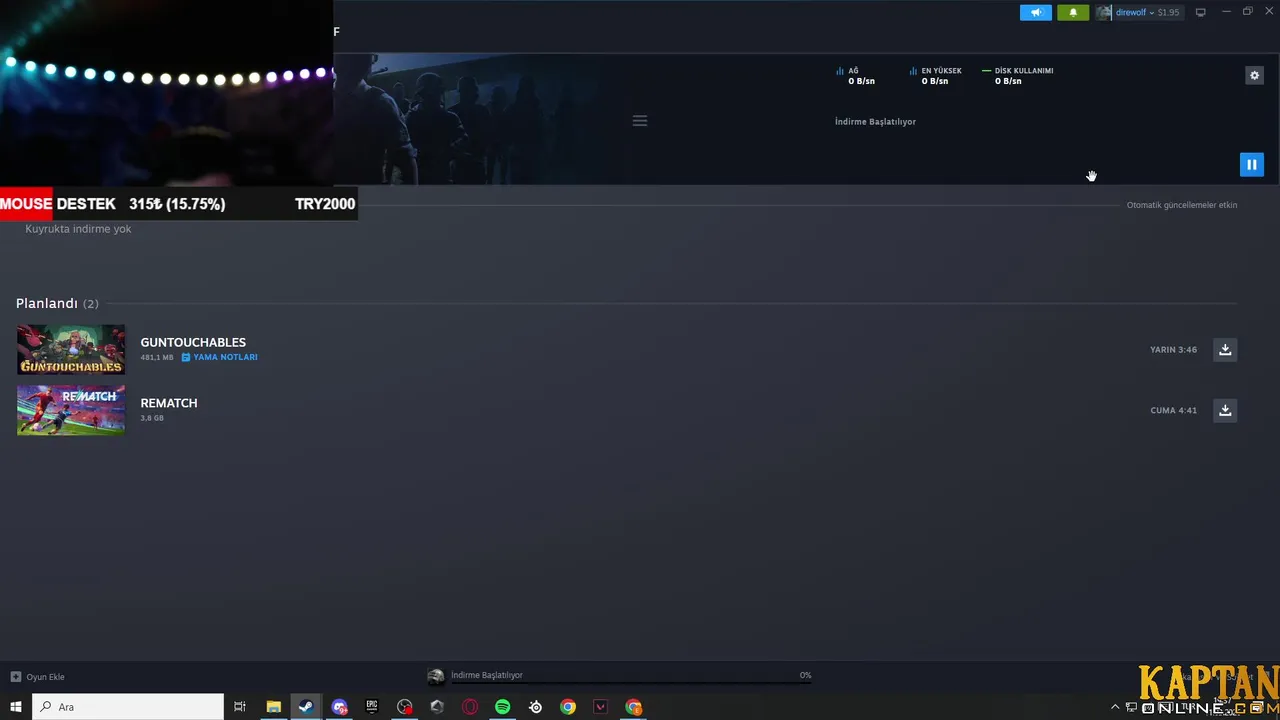Pause the current download
1280x720 pixels.
(x=1251, y=164)
